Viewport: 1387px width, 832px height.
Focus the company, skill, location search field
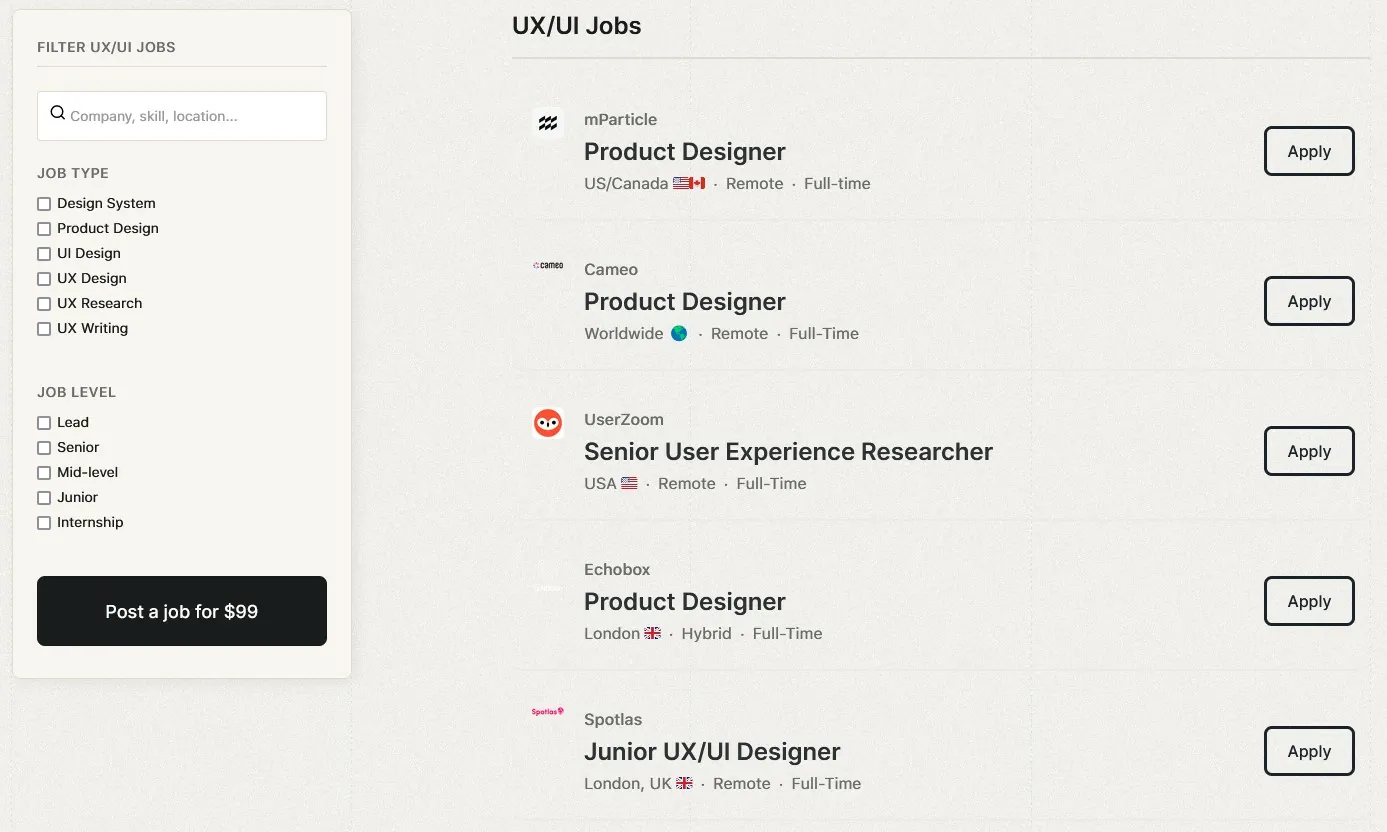click(x=182, y=116)
